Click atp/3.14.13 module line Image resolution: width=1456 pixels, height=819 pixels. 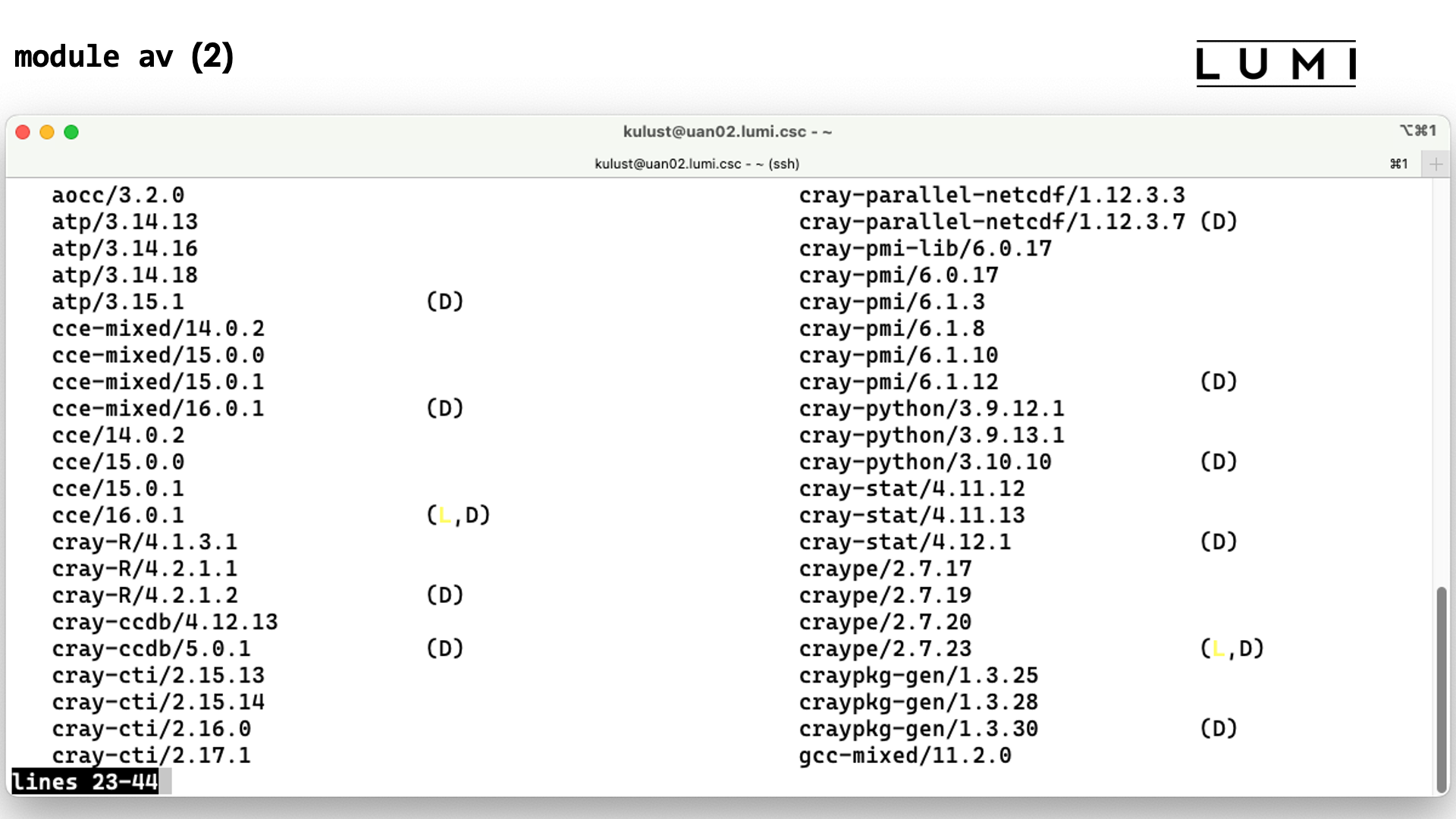point(125,222)
